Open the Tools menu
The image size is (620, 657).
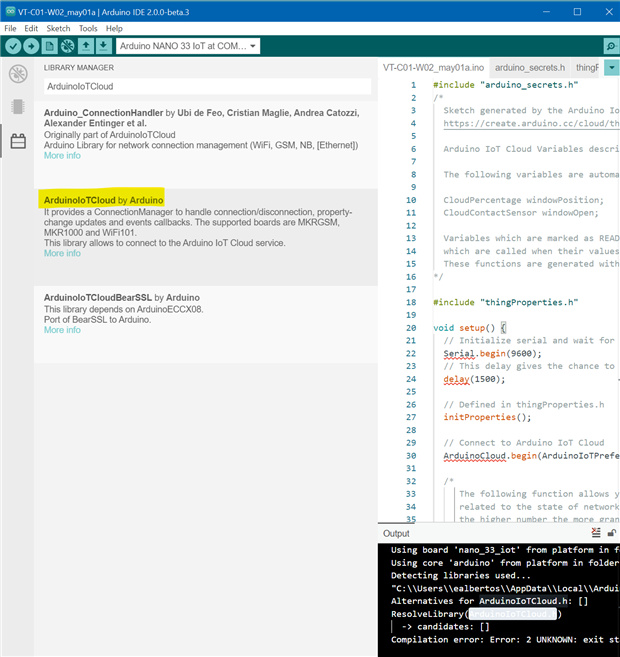pos(88,29)
